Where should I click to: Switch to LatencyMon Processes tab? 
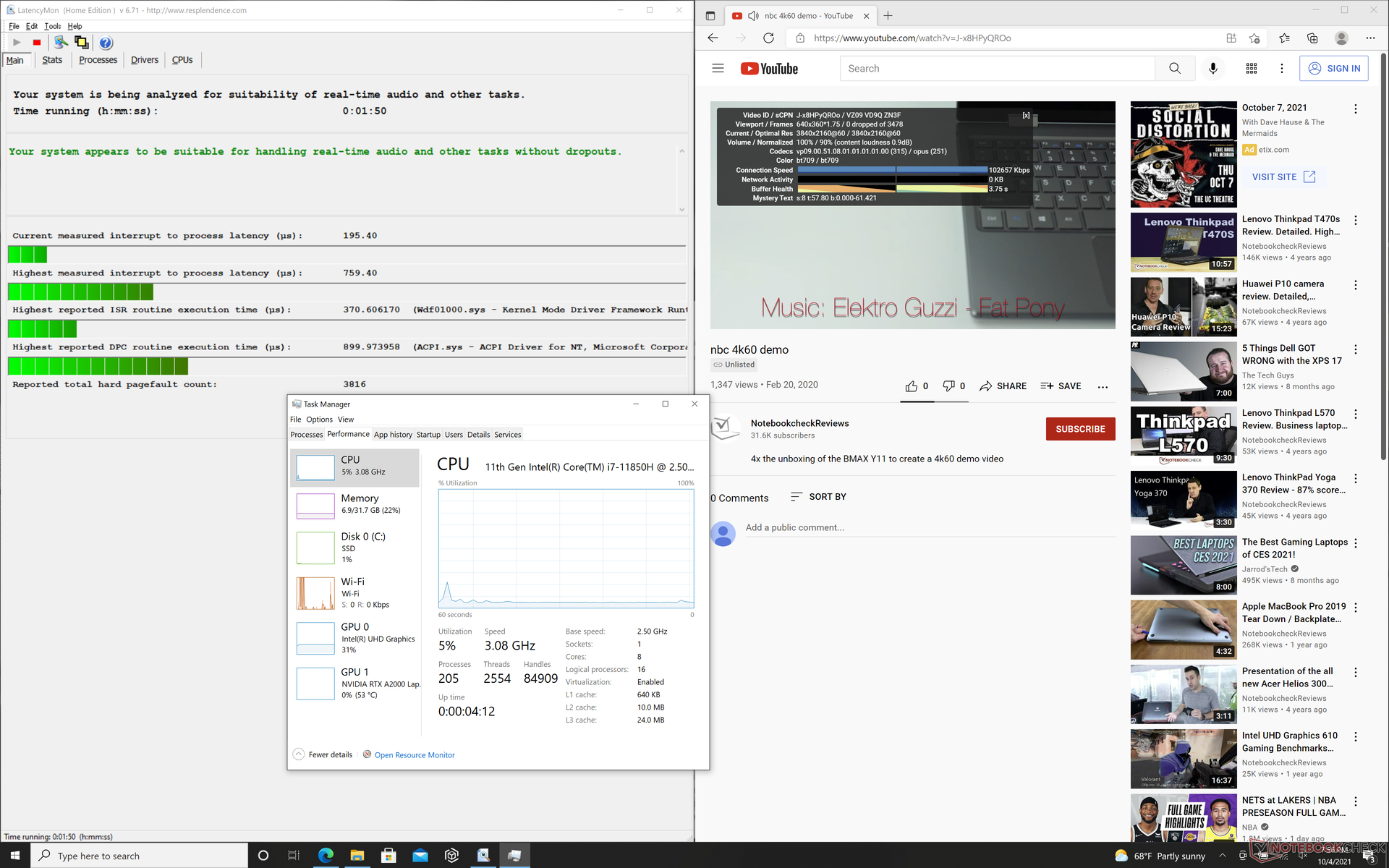98,60
